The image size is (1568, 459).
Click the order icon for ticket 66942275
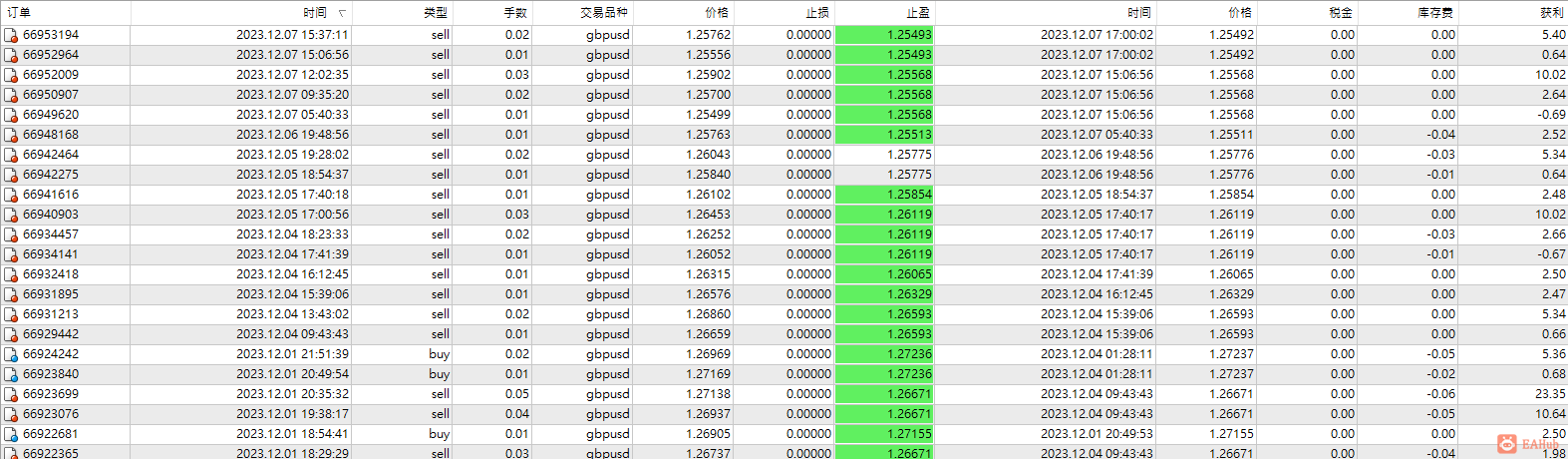coord(11,175)
